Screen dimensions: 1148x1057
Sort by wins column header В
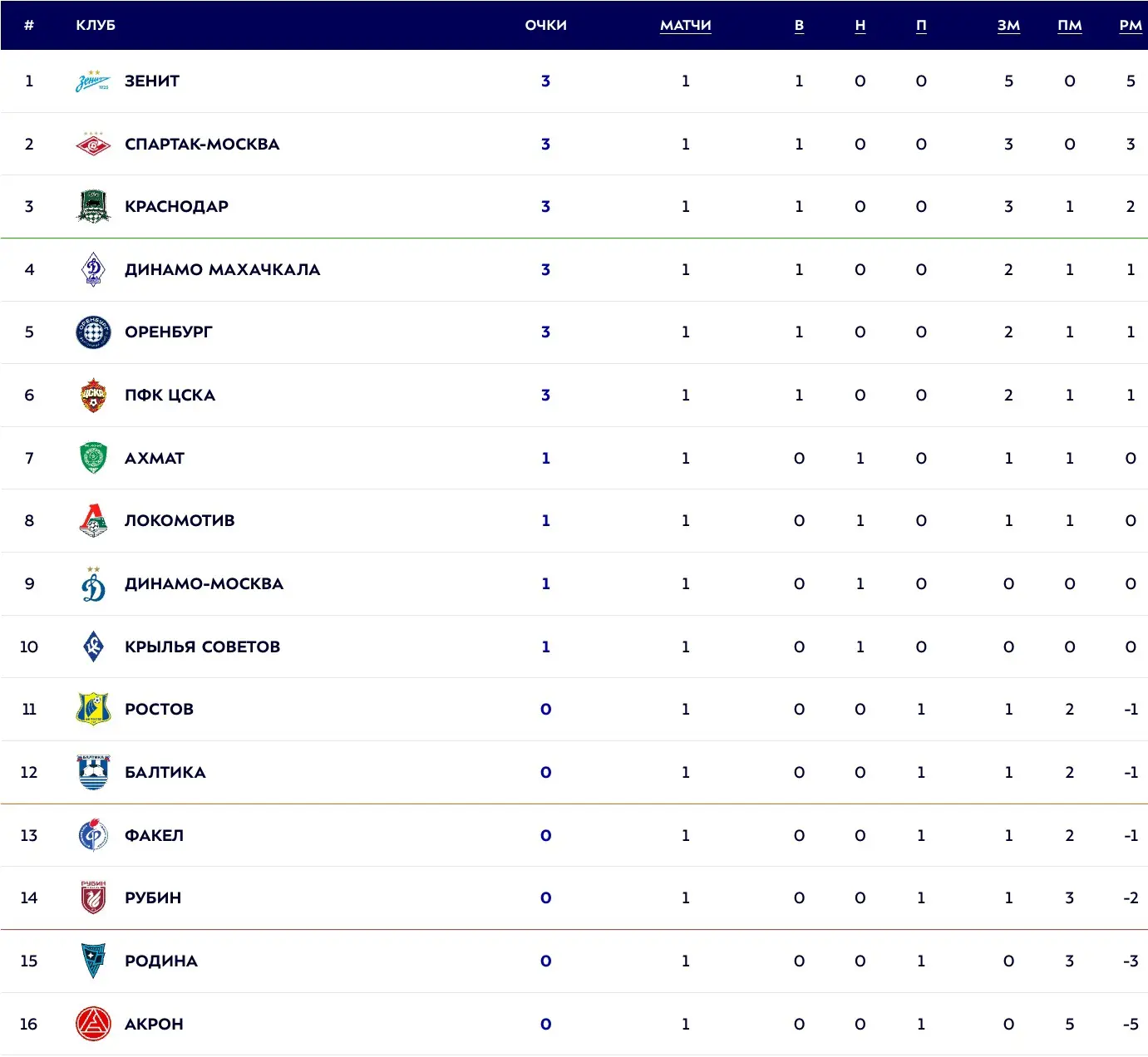[799, 25]
